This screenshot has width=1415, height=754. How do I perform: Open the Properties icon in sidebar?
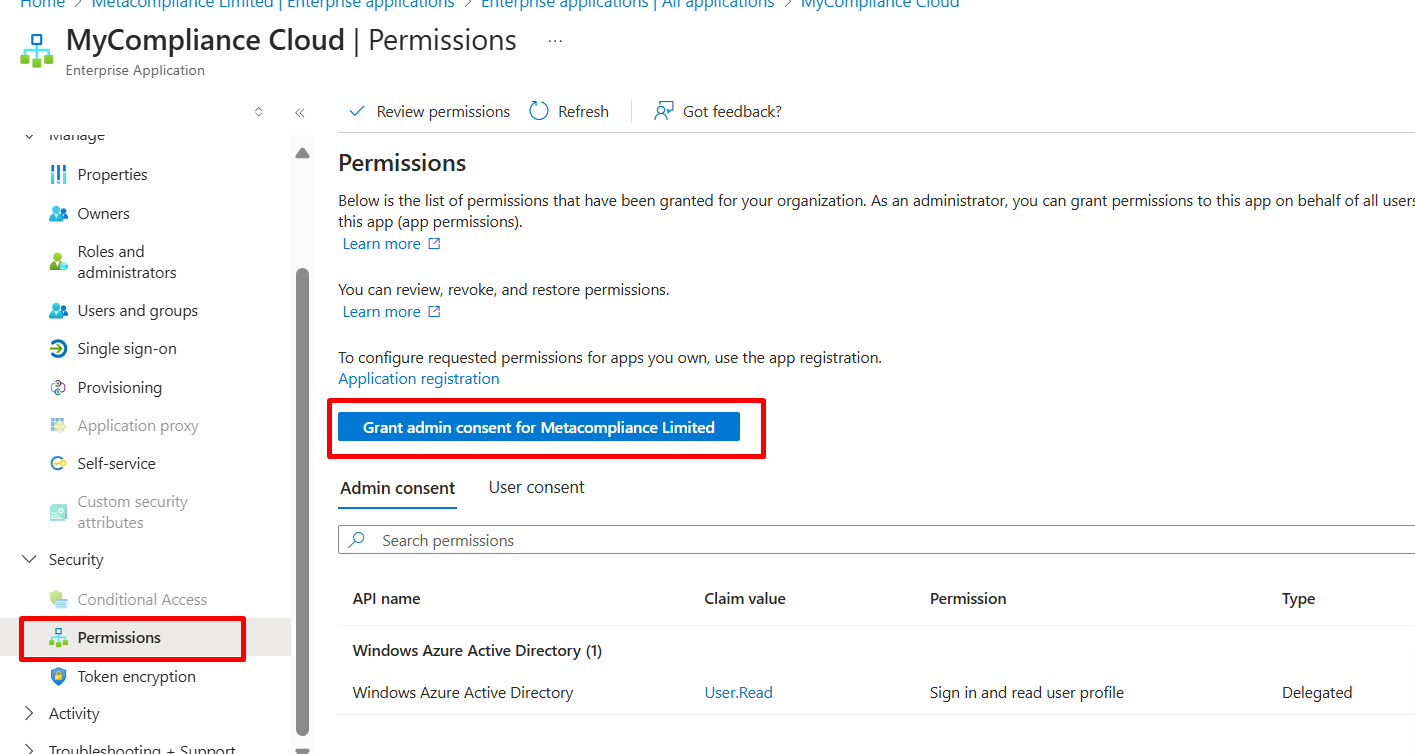[58, 175]
